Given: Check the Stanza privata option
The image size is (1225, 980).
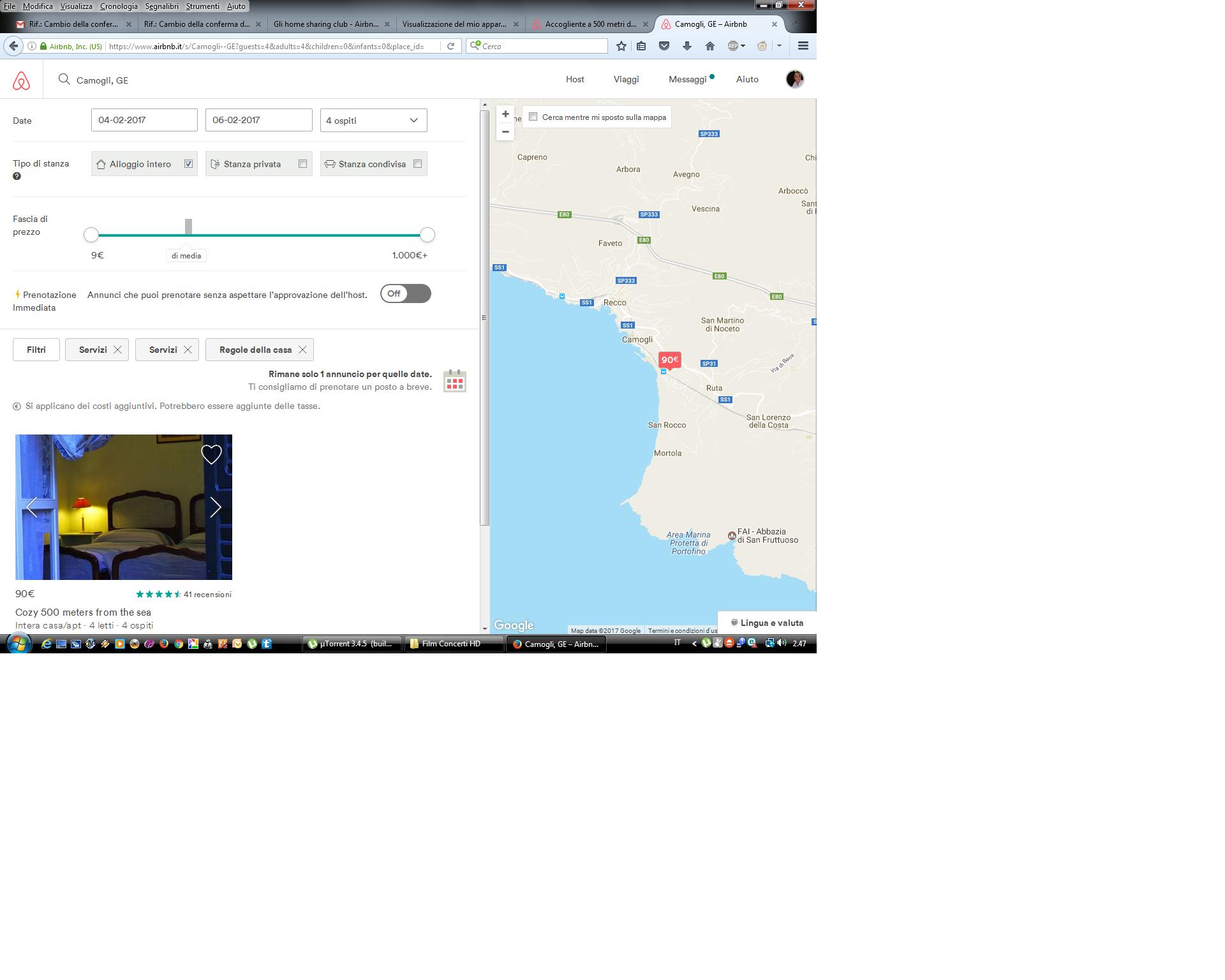Looking at the screenshot, I should [302, 164].
